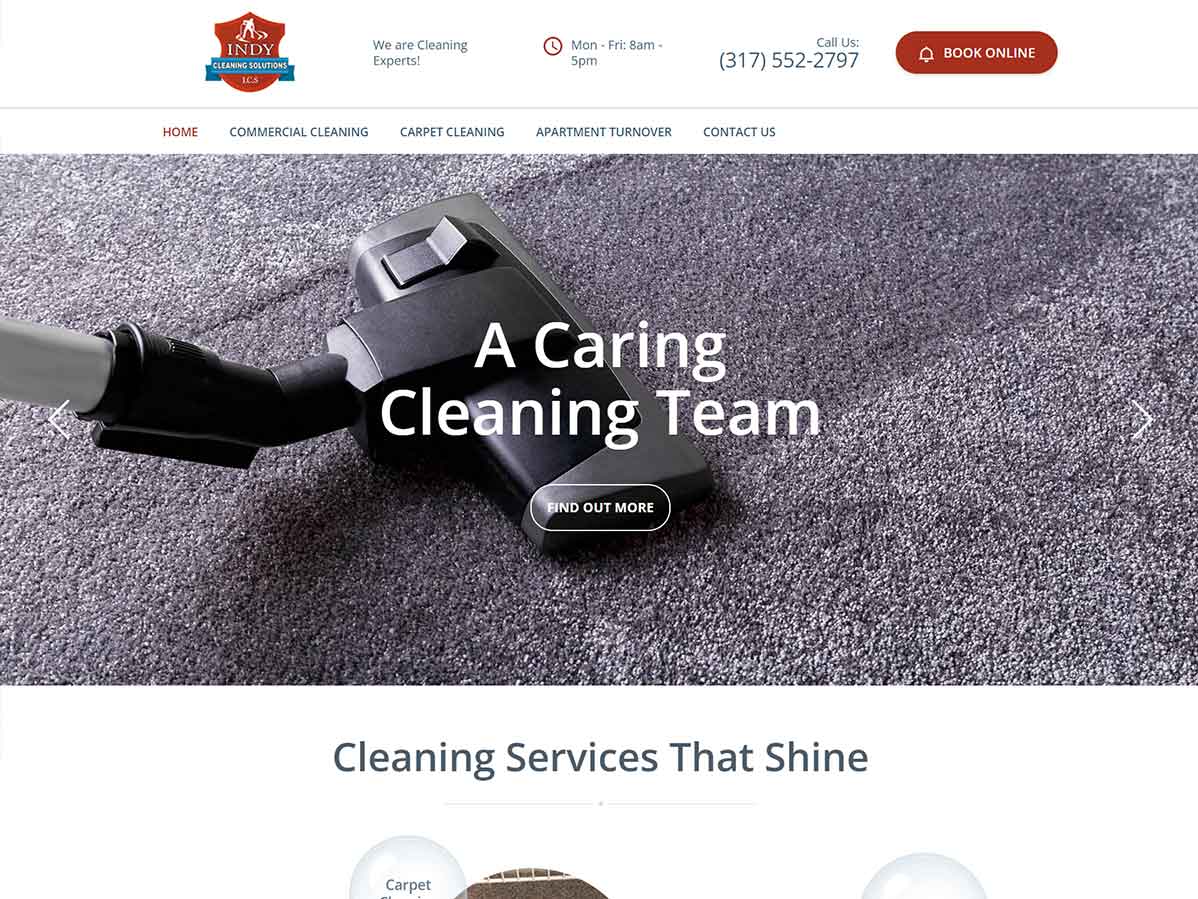Click the Indy Cleaning Solutions logo
This screenshot has height=899, width=1198.
250,52
